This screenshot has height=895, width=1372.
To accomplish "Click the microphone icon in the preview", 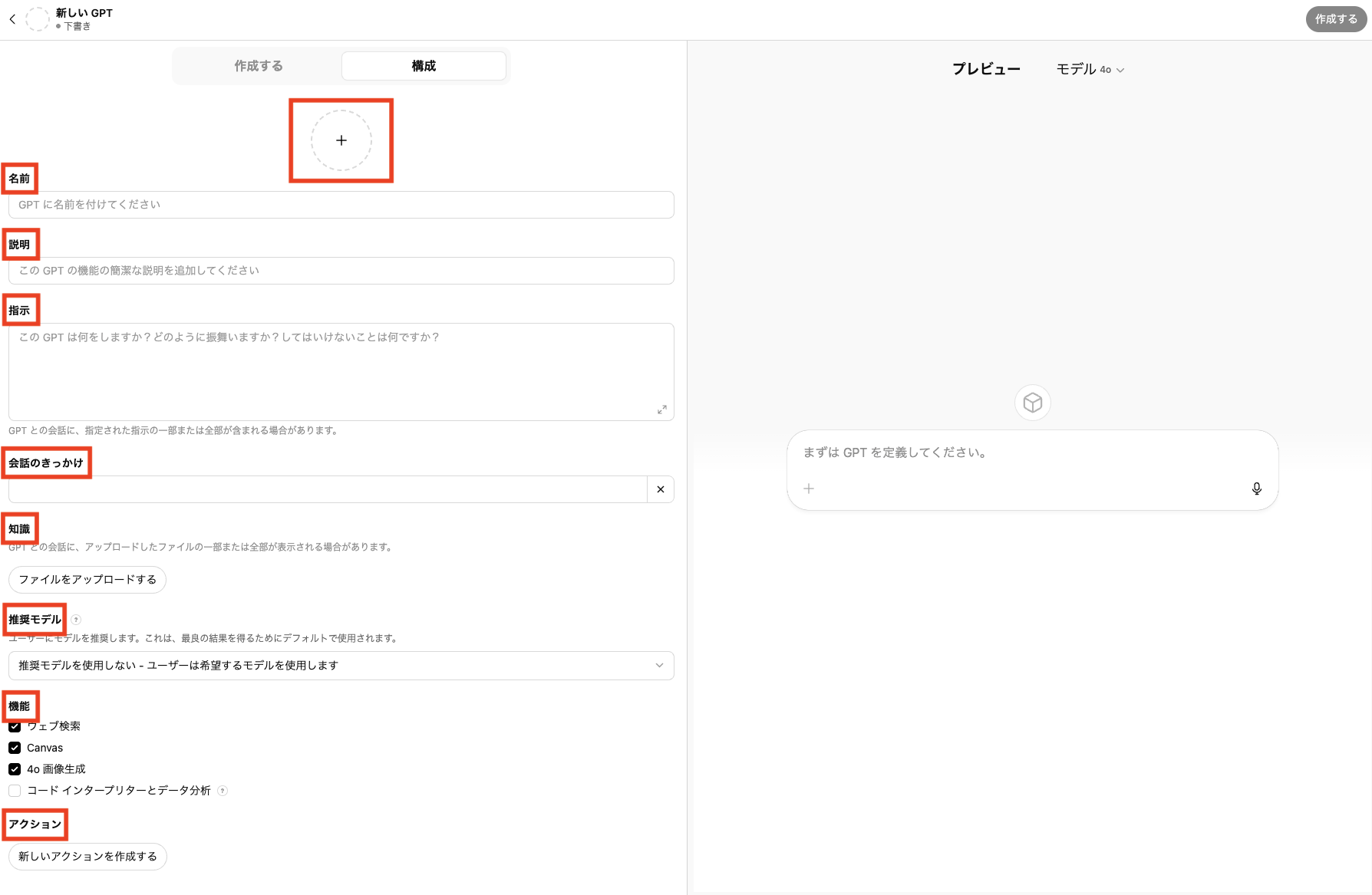I will point(1257,489).
